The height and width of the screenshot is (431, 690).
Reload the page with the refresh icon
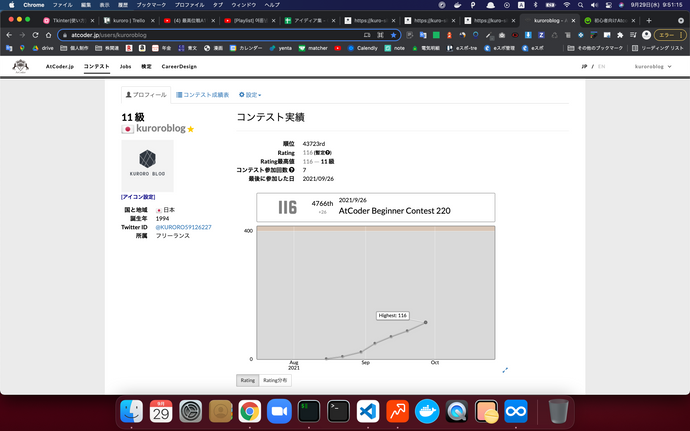[35, 35]
